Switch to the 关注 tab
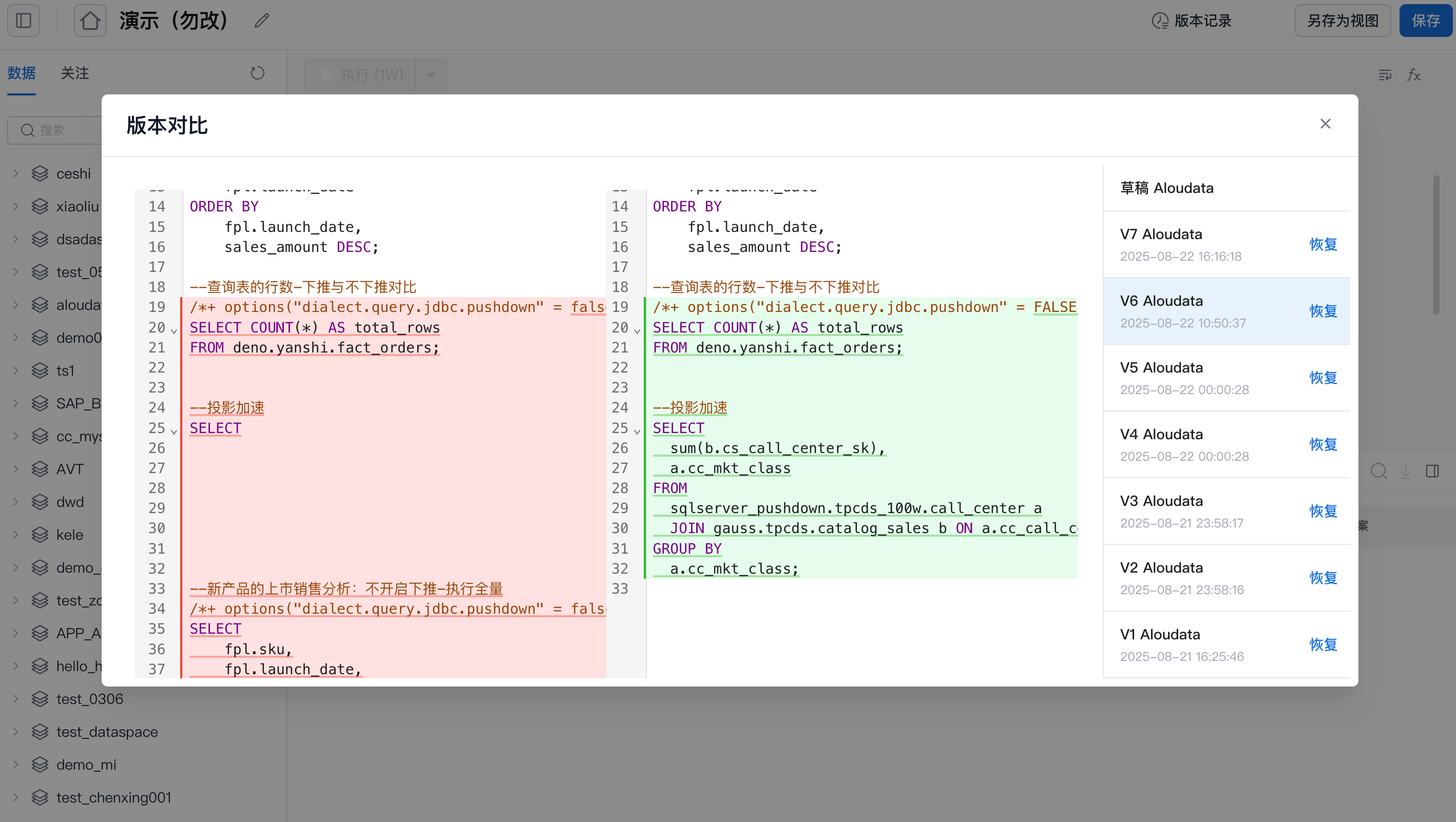Image resolution: width=1456 pixels, height=822 pixels. (x=74, y=73)
